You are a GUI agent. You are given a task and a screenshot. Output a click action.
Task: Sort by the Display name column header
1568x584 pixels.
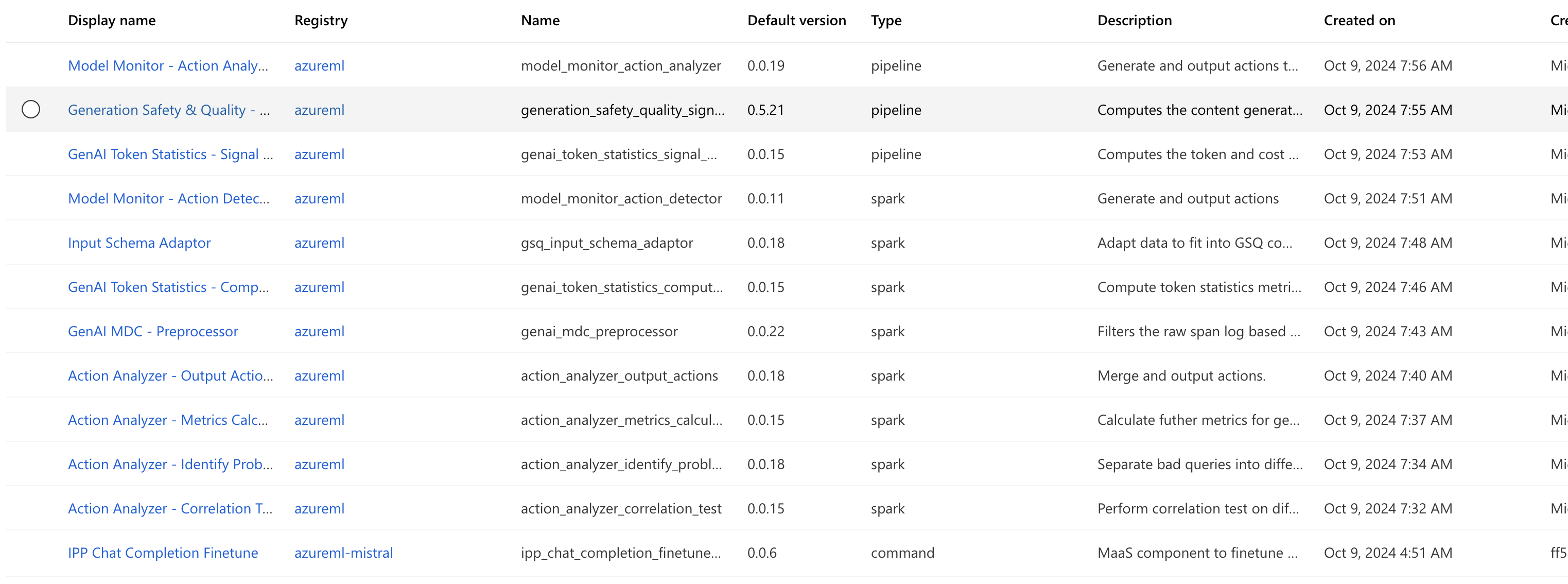(x=112, y=21)
